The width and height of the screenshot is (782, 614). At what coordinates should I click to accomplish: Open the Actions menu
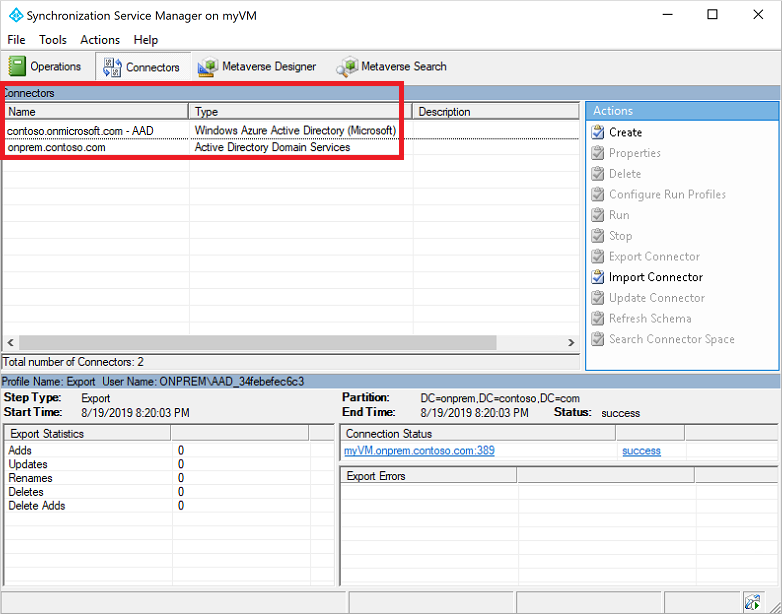[x=100, y=40]
